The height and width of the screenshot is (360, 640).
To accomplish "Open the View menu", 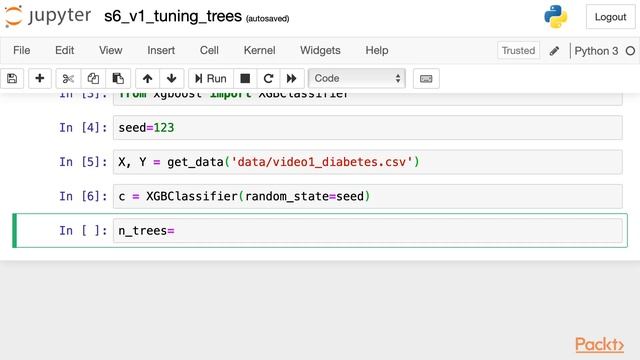I will (111, 50).
